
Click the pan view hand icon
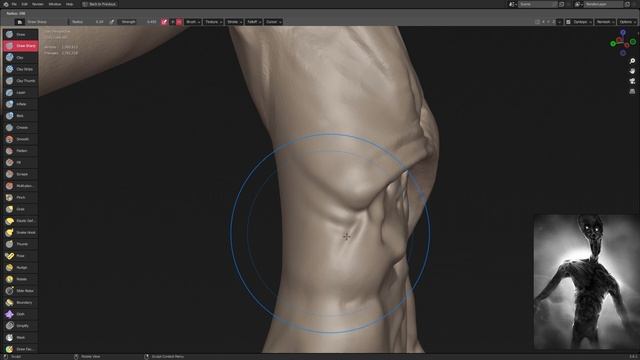point(632,71)
